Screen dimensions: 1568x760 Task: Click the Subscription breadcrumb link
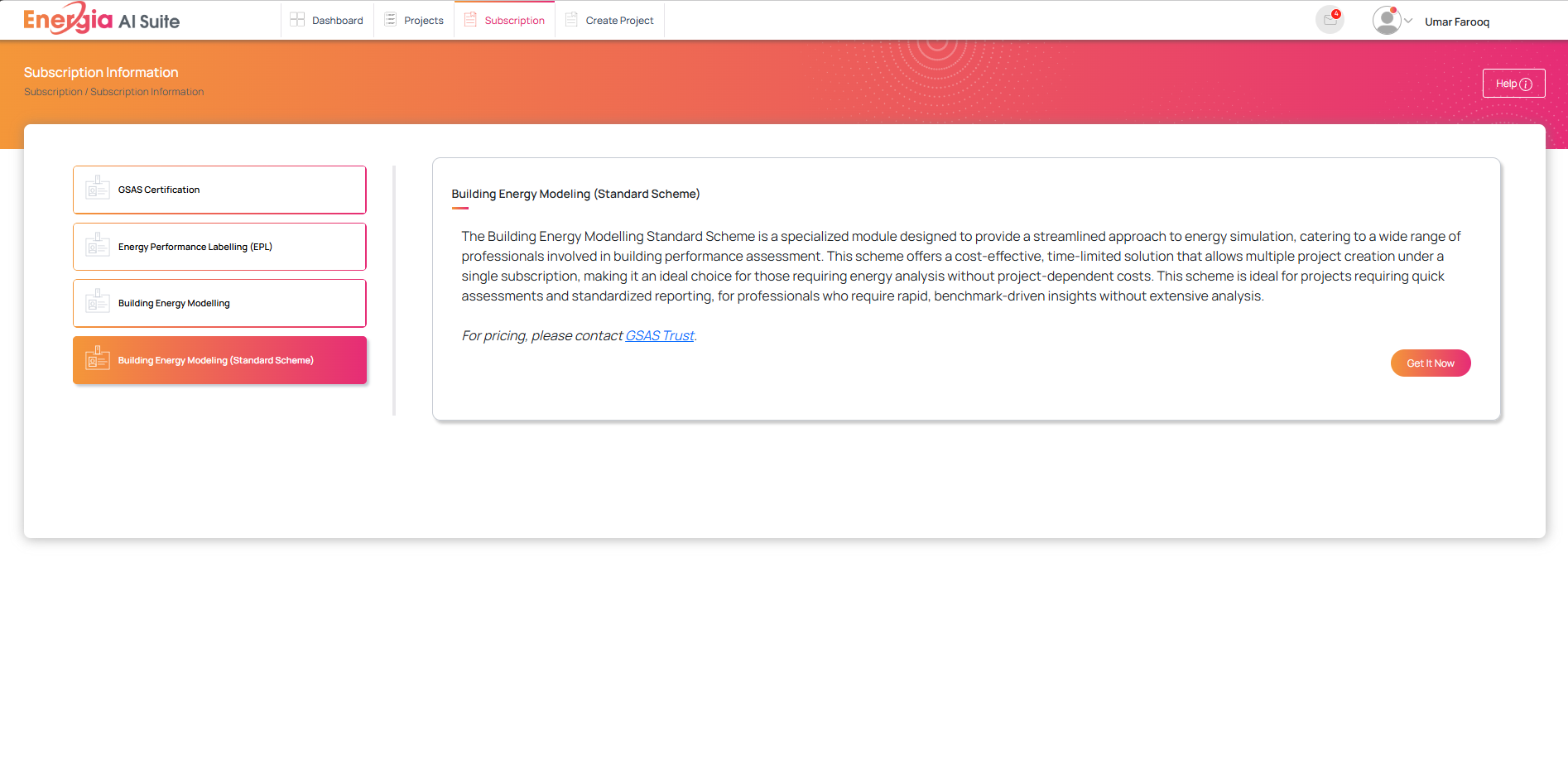click(53, 92)
